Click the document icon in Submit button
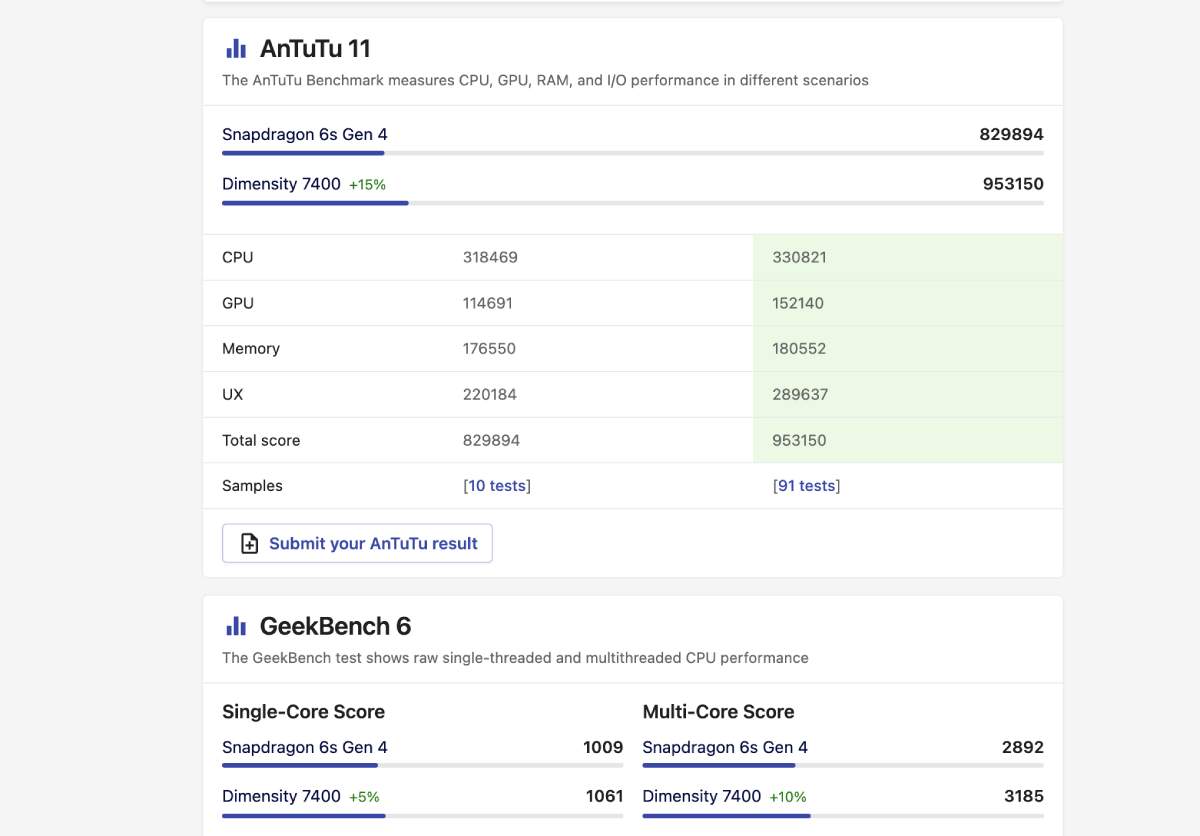Image resolution: width=1200 pixels, height=836 pixels. pos(250,544)
